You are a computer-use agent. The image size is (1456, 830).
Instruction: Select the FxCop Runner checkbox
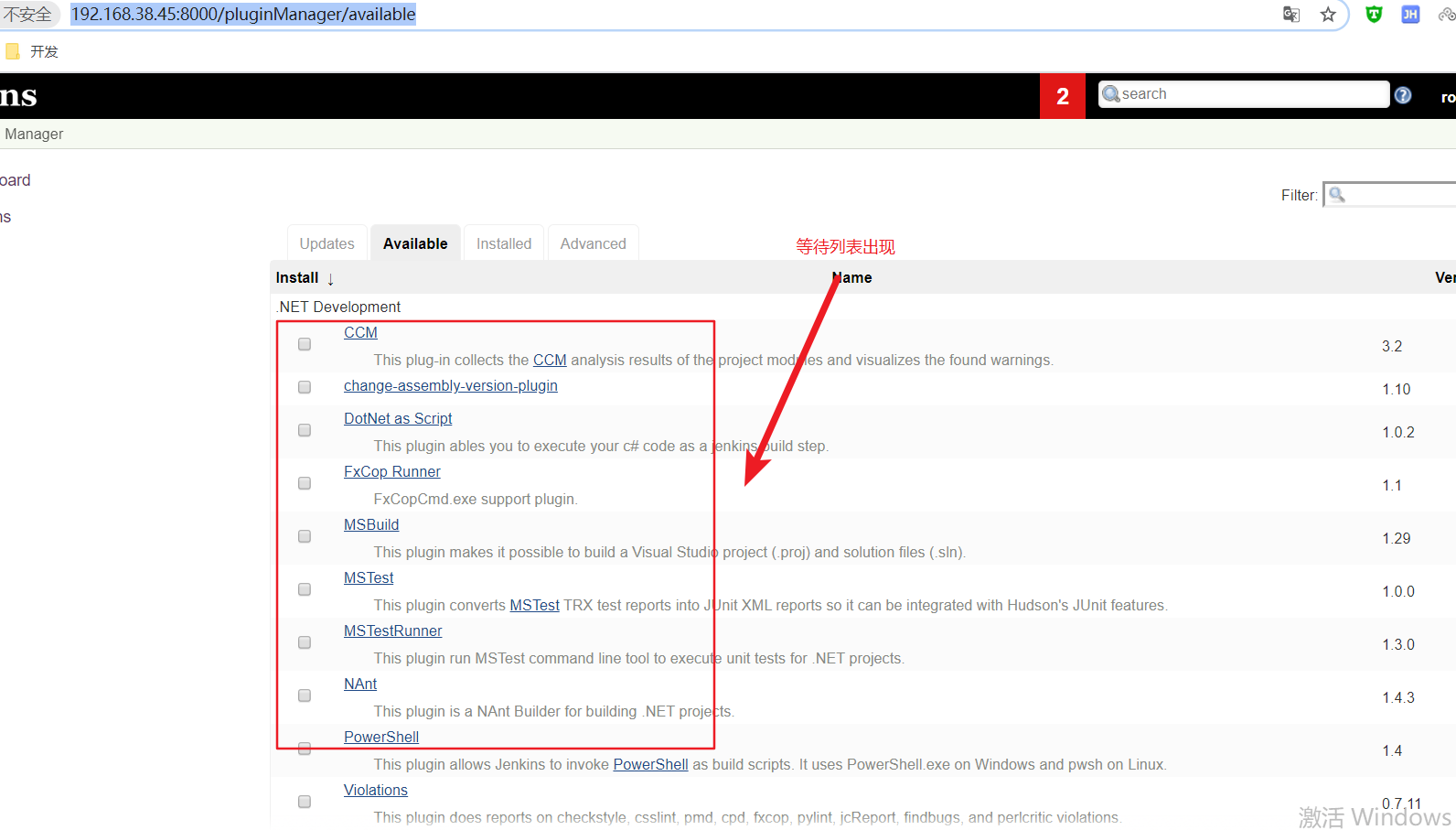coord(305,483)
